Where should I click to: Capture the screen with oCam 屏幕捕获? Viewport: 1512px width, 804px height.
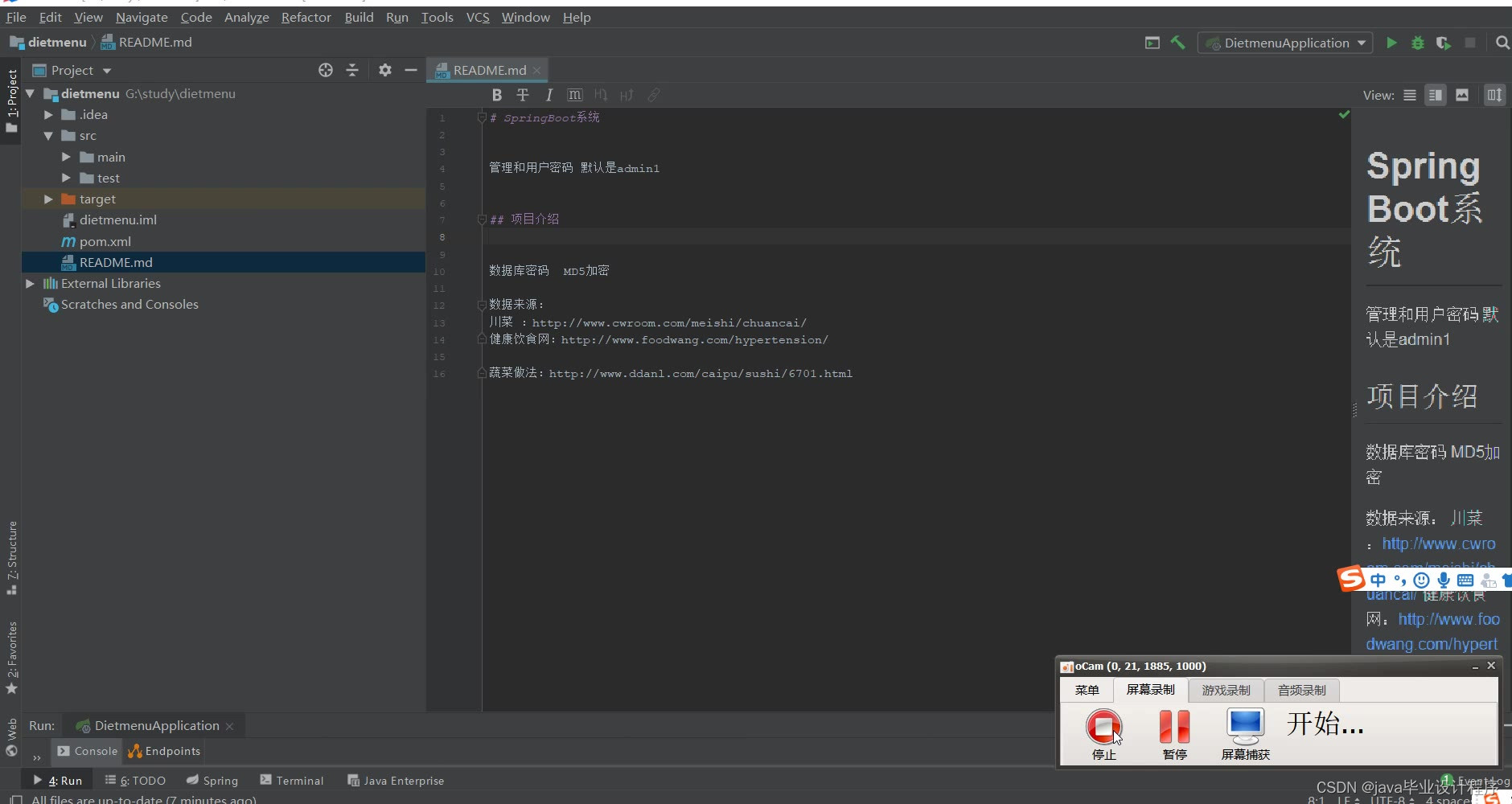tap(1246, 733)
